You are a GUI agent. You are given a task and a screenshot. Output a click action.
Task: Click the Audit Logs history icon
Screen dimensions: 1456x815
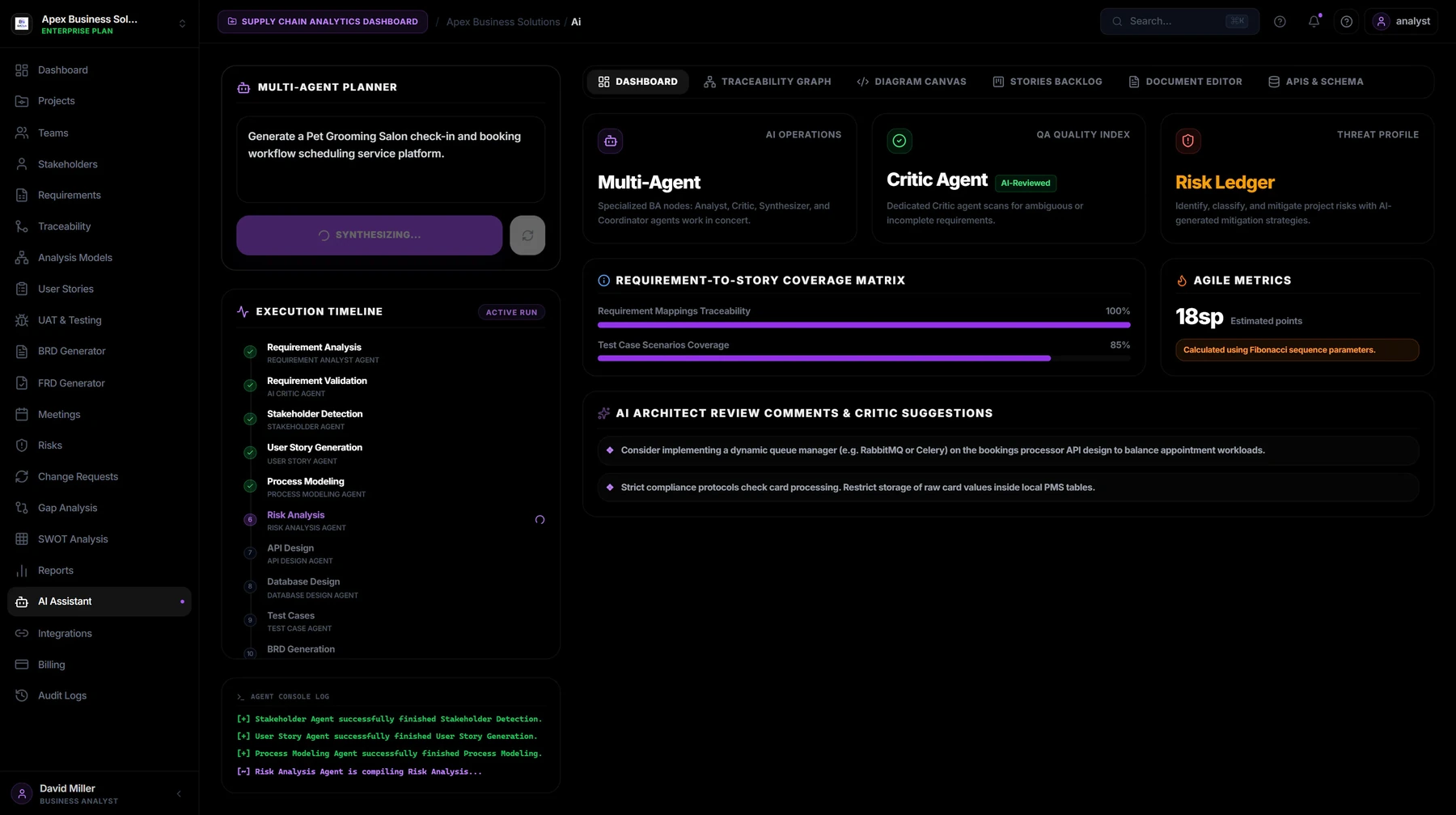pyautogui.click(x=22, y=695)
